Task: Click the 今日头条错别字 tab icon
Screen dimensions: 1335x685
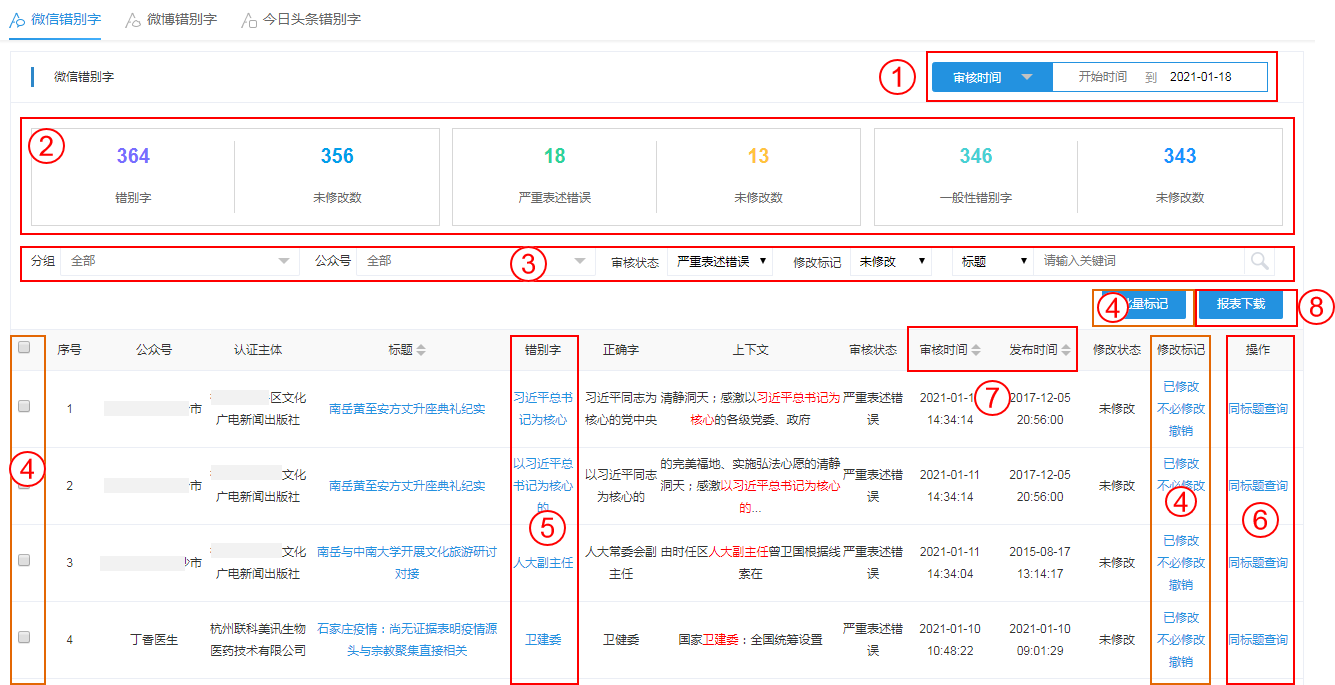Action: point(249,20)
